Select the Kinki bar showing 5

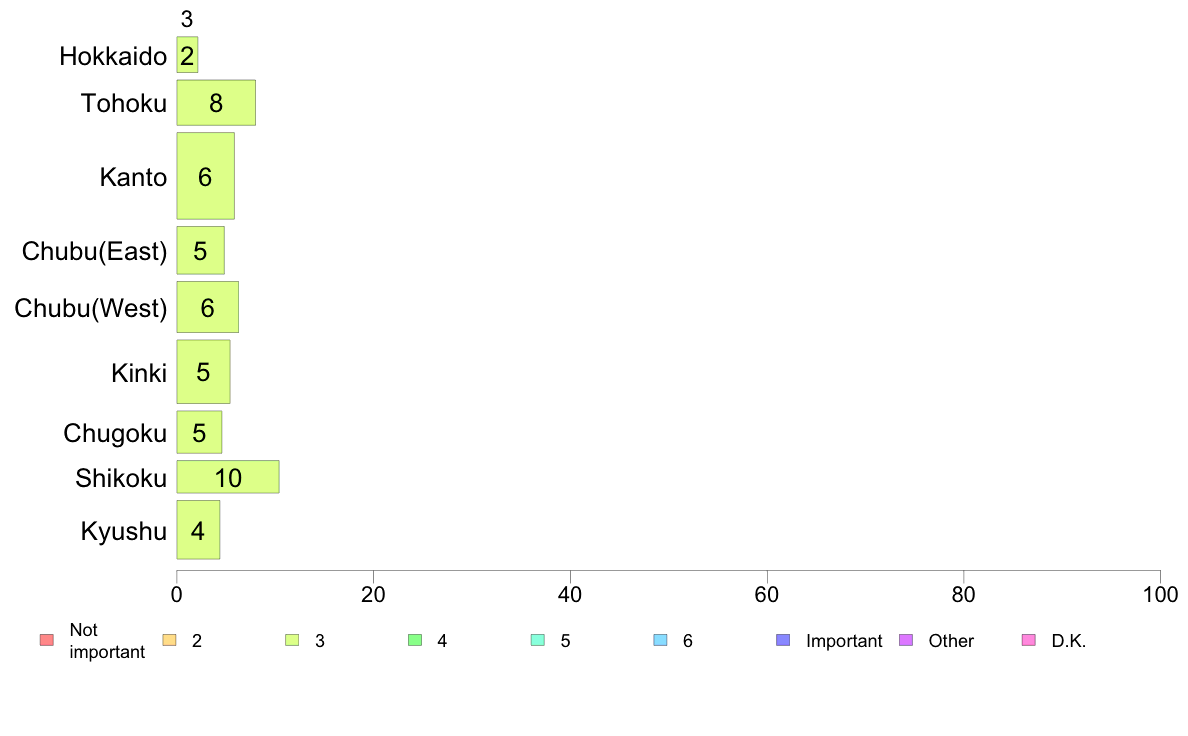pyautogui.click(x=203, y=371)
